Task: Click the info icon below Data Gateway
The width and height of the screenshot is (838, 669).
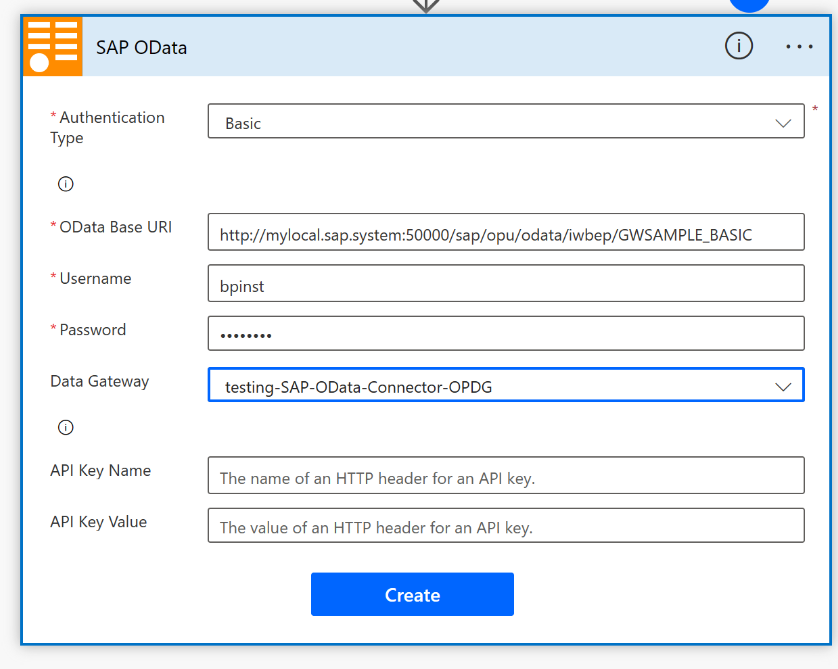Action: point(66,428)
